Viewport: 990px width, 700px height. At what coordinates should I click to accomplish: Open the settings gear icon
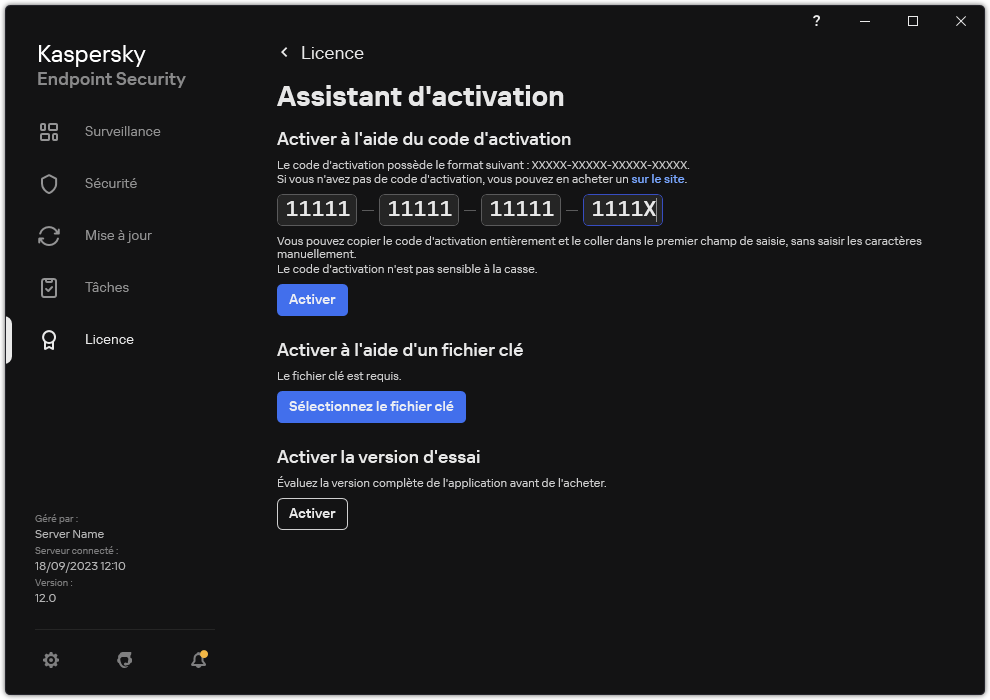[51, 660]
